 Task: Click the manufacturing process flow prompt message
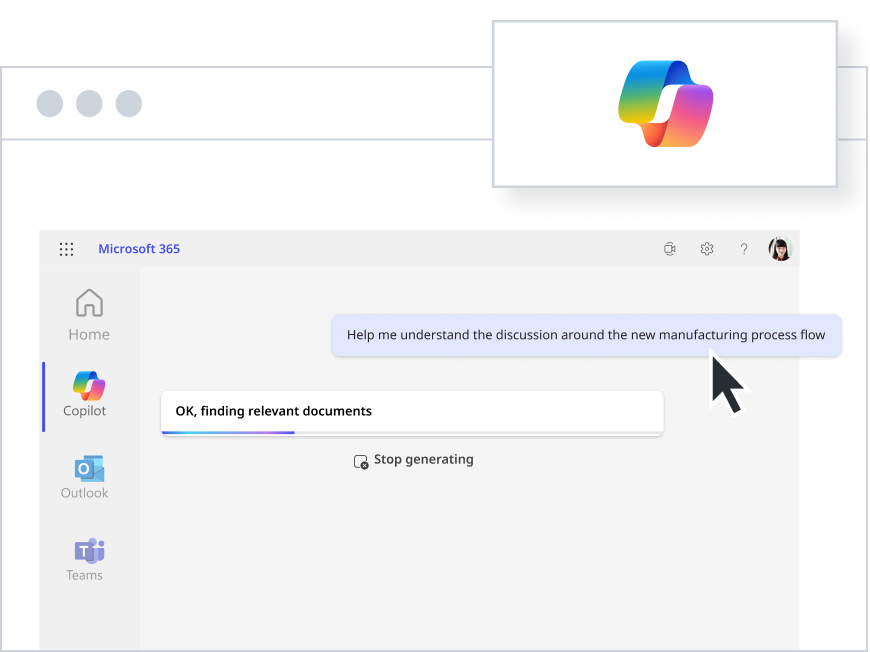(x=586, y=335)
